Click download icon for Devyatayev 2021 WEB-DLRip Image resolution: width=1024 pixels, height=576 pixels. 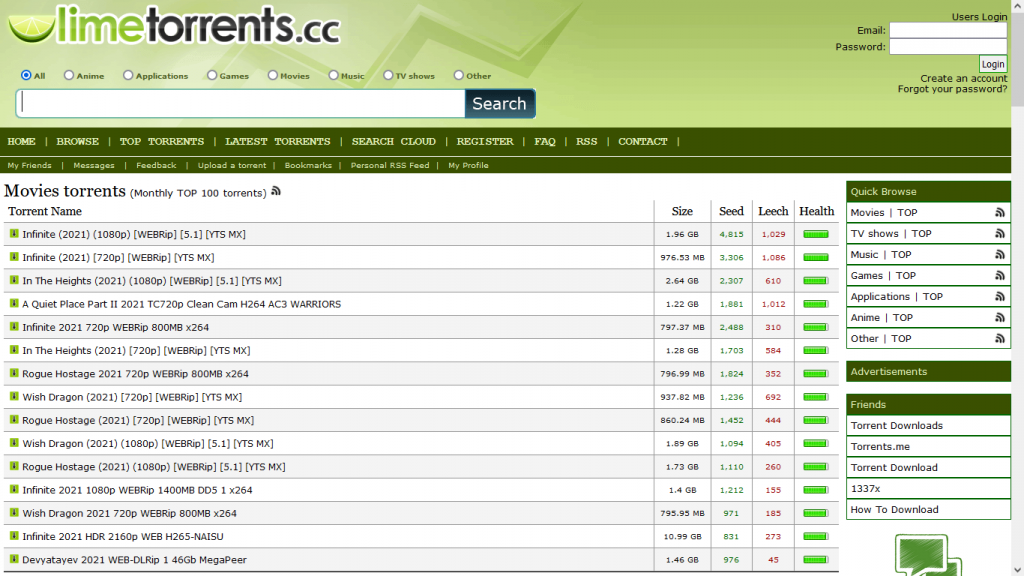(x=14, y=559)
